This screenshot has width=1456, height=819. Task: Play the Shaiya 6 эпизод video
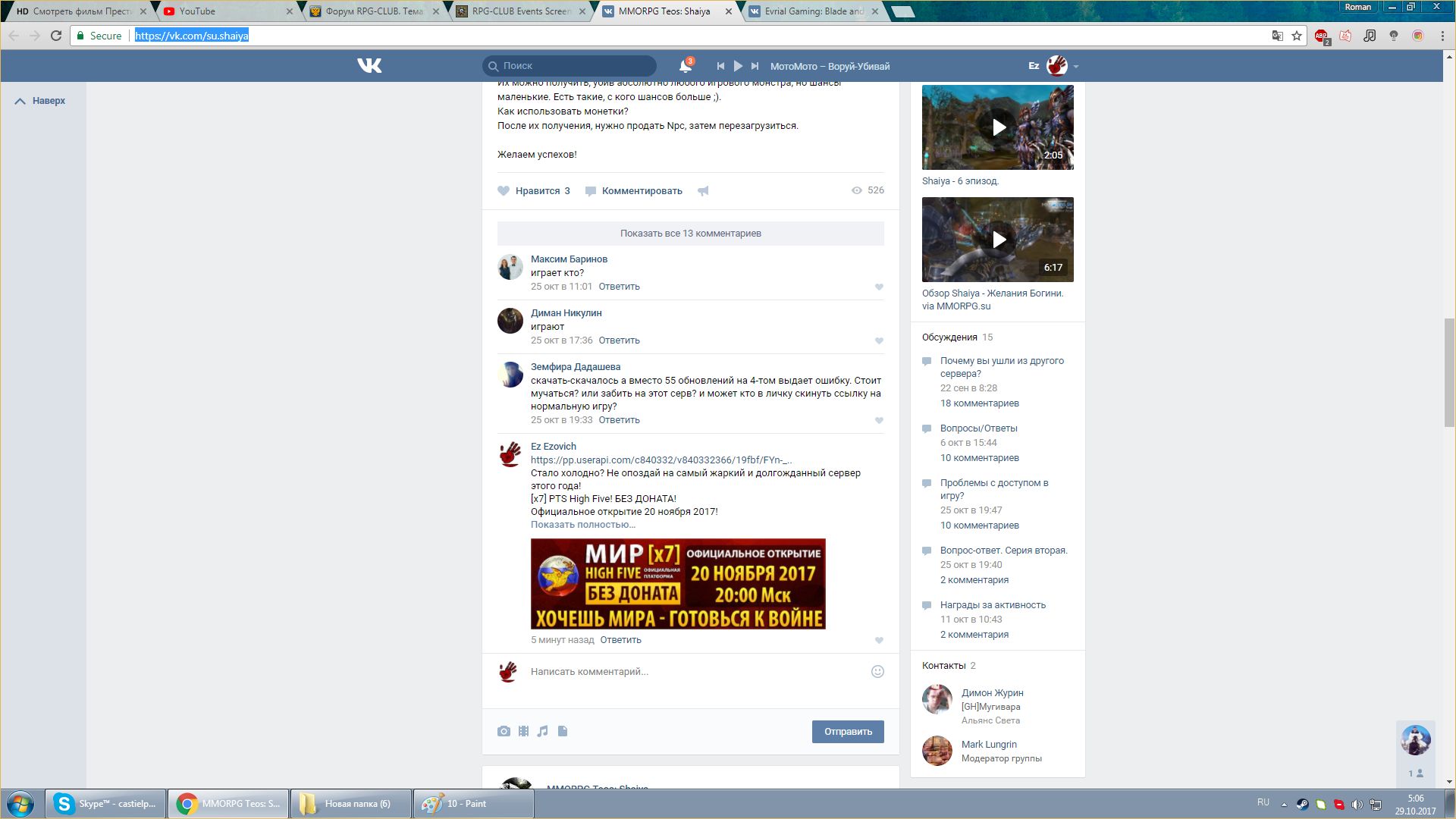pyautogui.click(x=998, y=127)
